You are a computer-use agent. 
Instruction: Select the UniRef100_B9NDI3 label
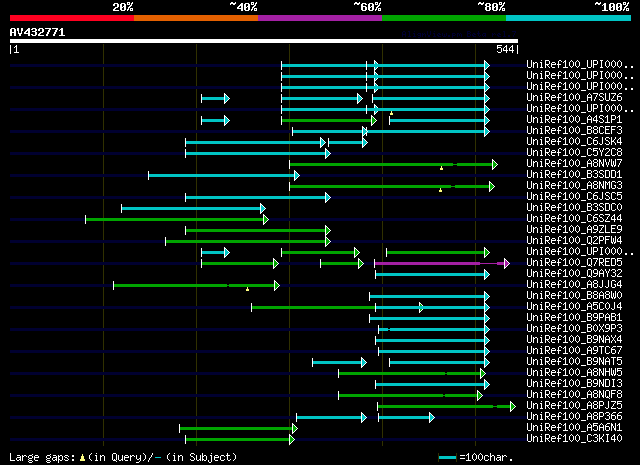574,384
